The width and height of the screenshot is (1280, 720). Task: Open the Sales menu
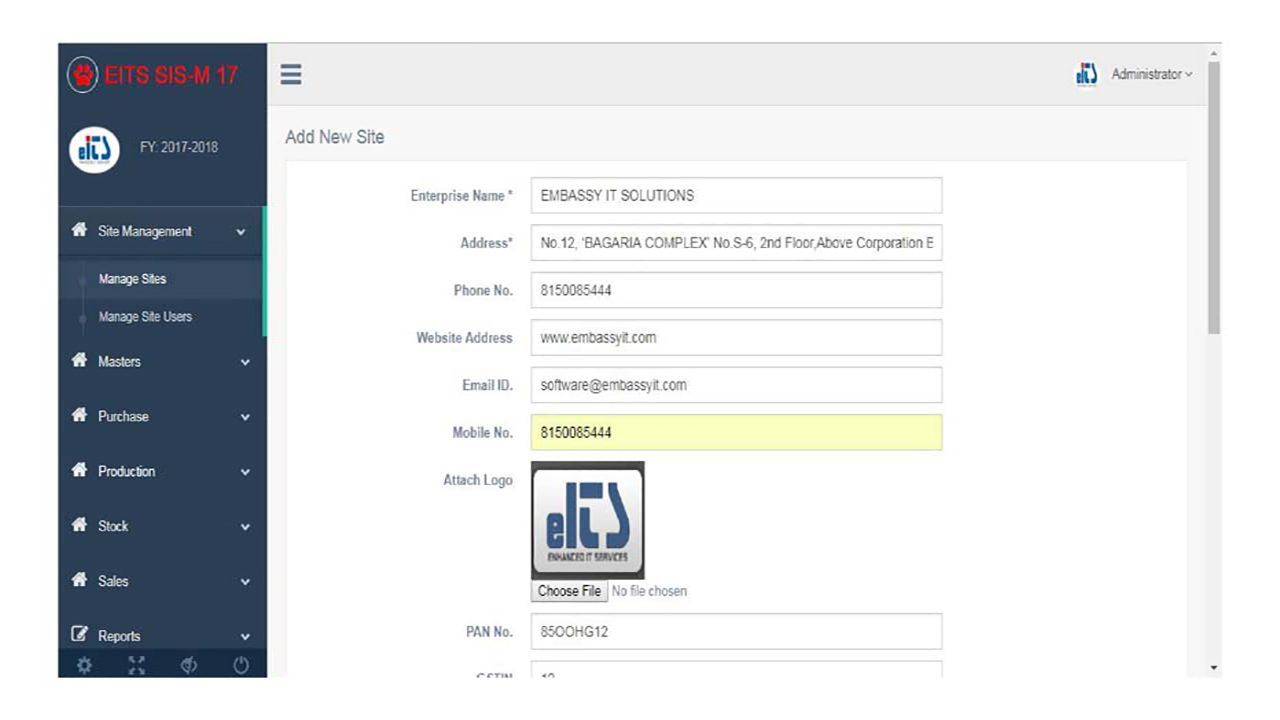[162, 580]
